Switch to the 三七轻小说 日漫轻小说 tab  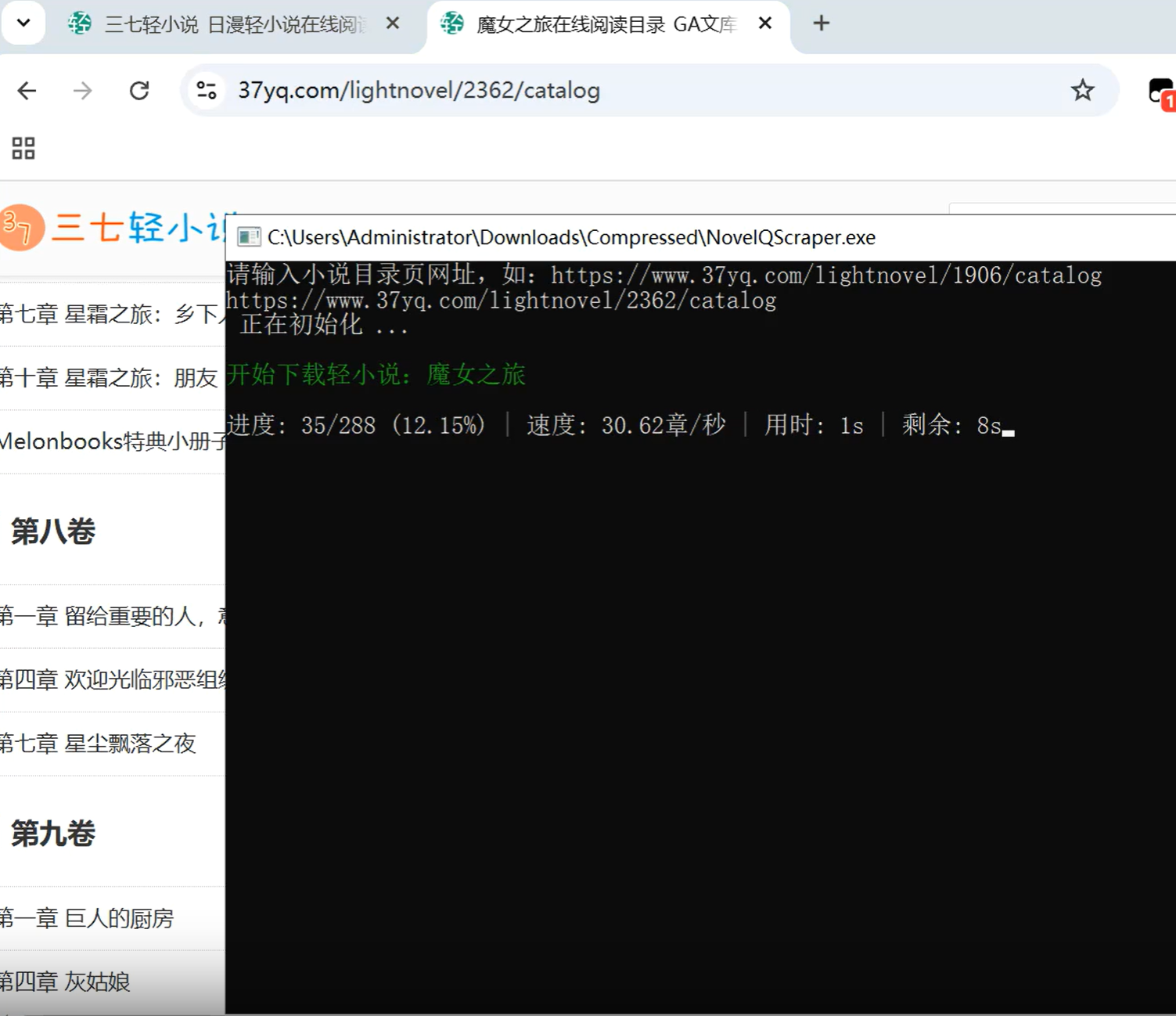(235, 24)
